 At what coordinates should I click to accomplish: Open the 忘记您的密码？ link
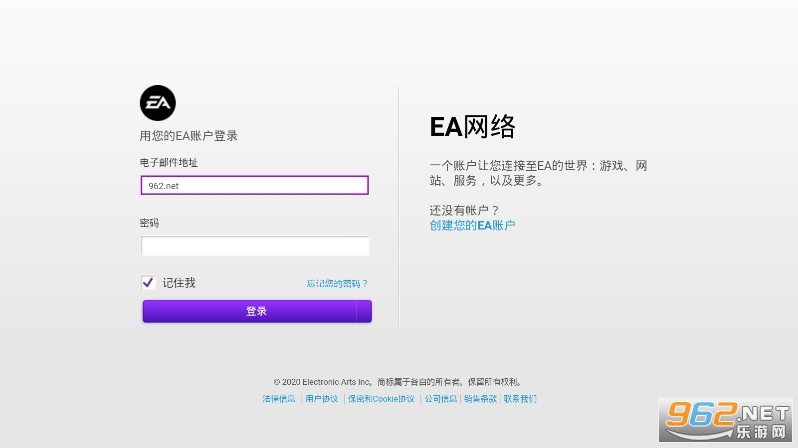337,284
